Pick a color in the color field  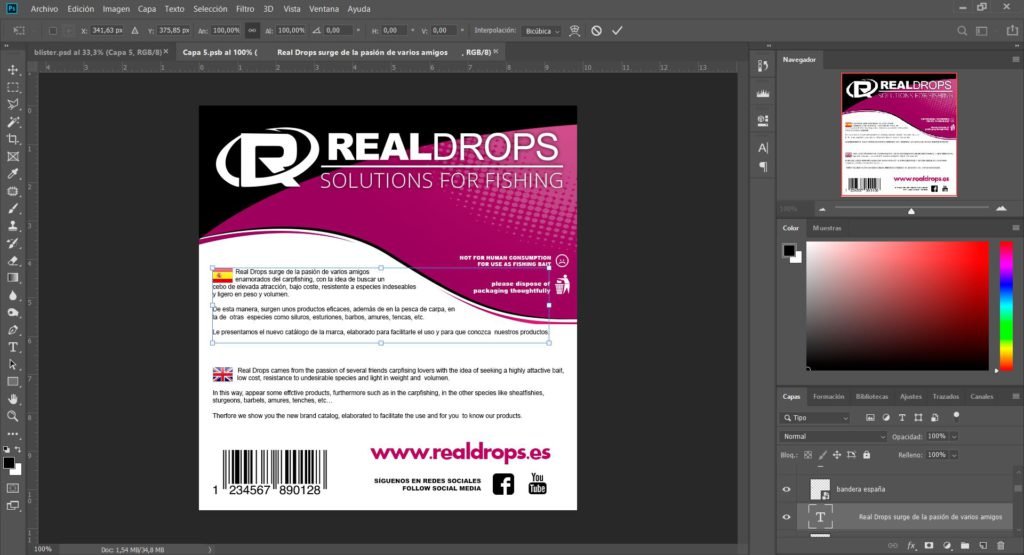point(897,306)
